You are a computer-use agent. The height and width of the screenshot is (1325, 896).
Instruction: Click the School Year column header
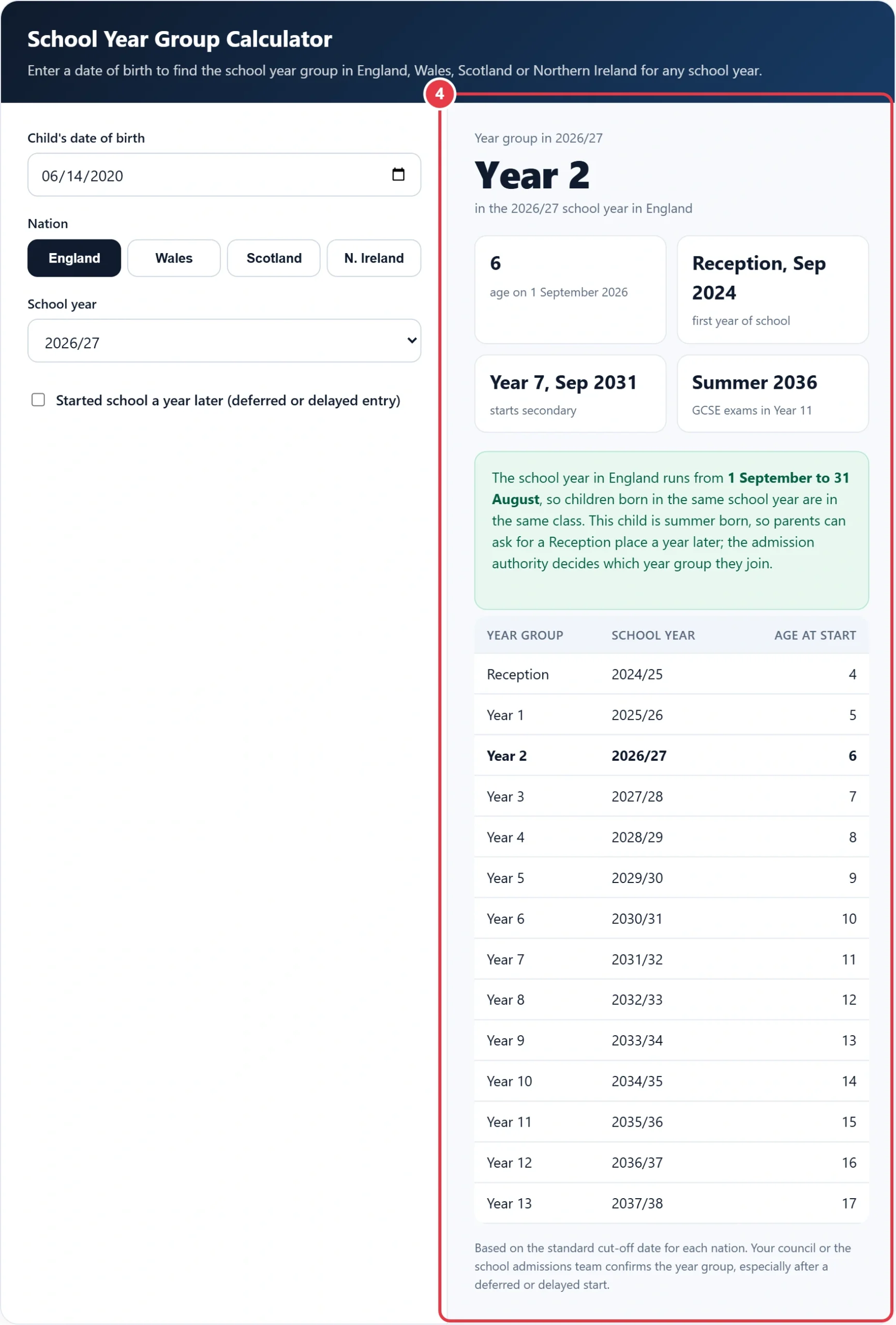click(x=653, y=636)
